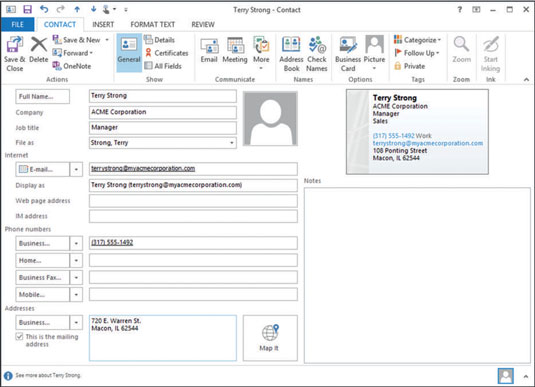Expand the people pane chevron

pos(526,376)
